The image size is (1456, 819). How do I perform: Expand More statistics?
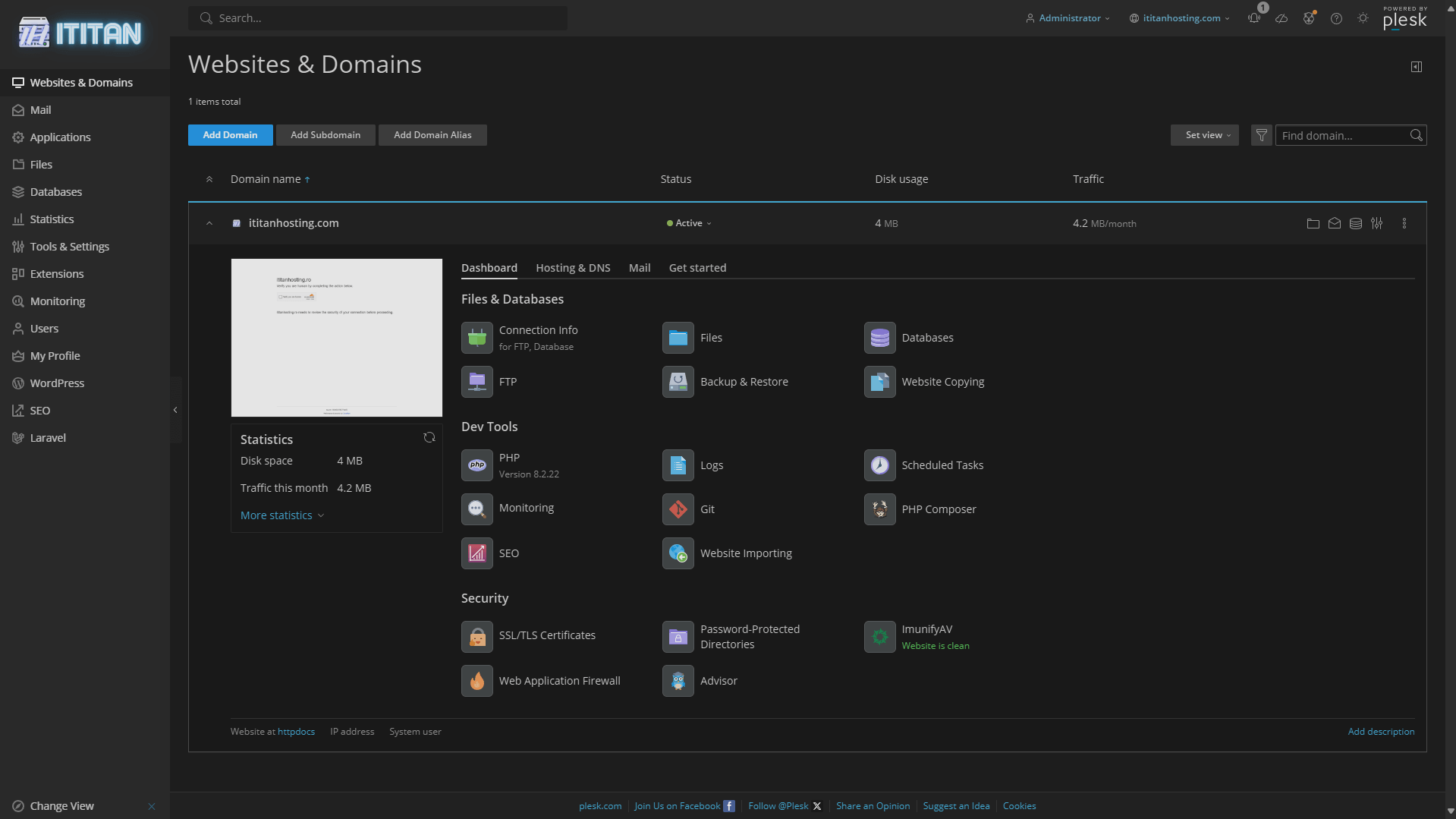(282, 515)
